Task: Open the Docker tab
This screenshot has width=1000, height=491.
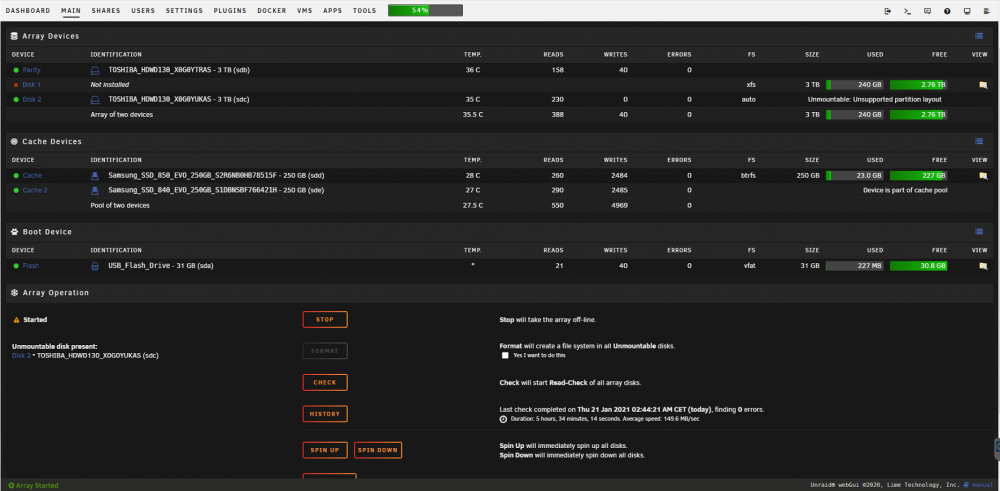Action: (x=272, y=11)
